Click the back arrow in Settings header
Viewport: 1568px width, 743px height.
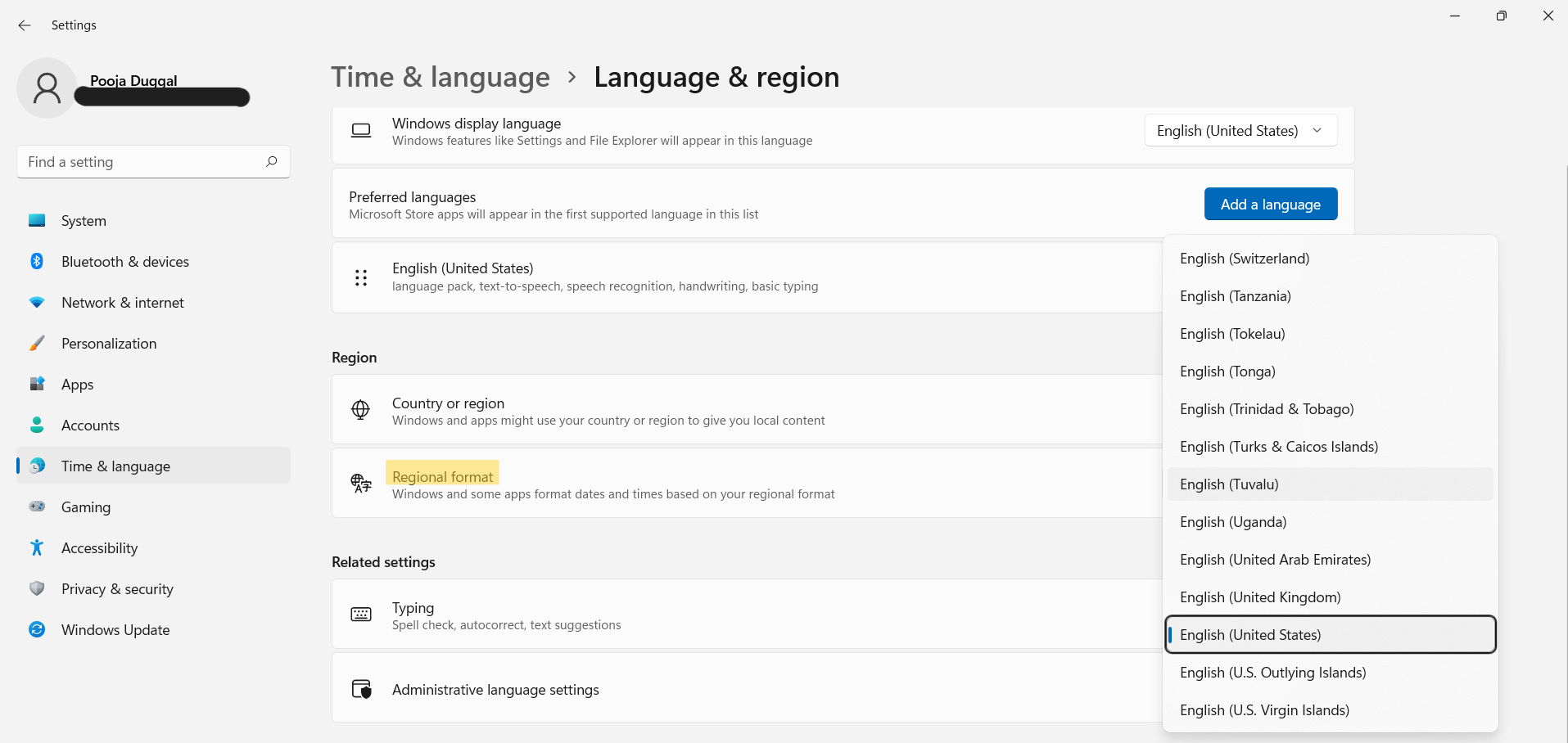[25, 25]
